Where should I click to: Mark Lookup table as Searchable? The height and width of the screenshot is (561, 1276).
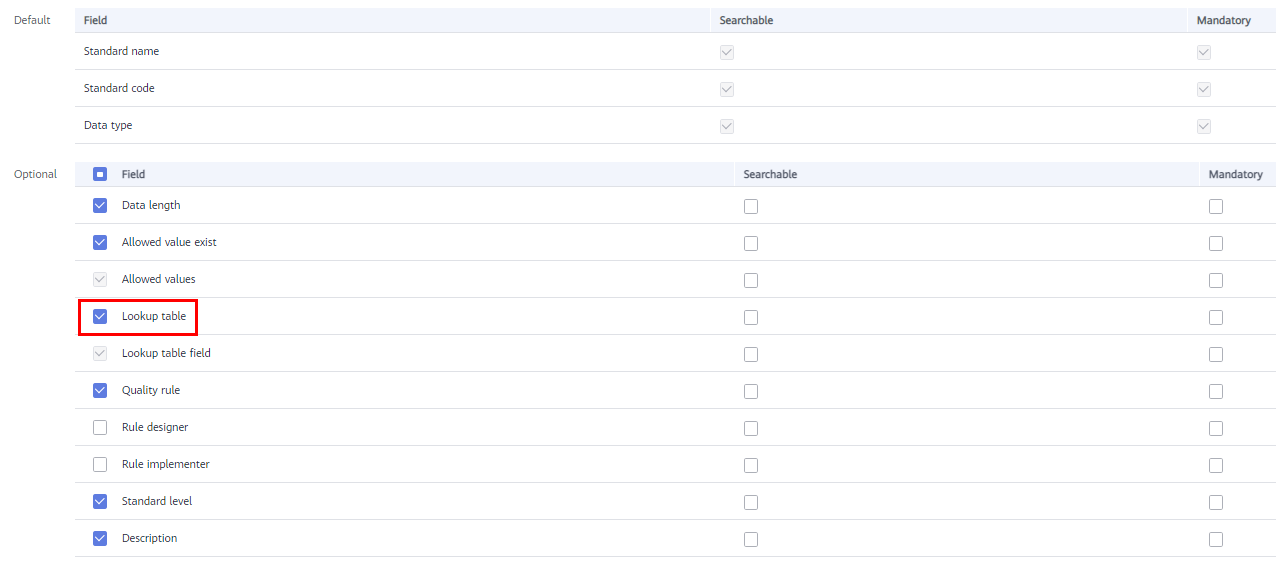click(x=751, y=317)
